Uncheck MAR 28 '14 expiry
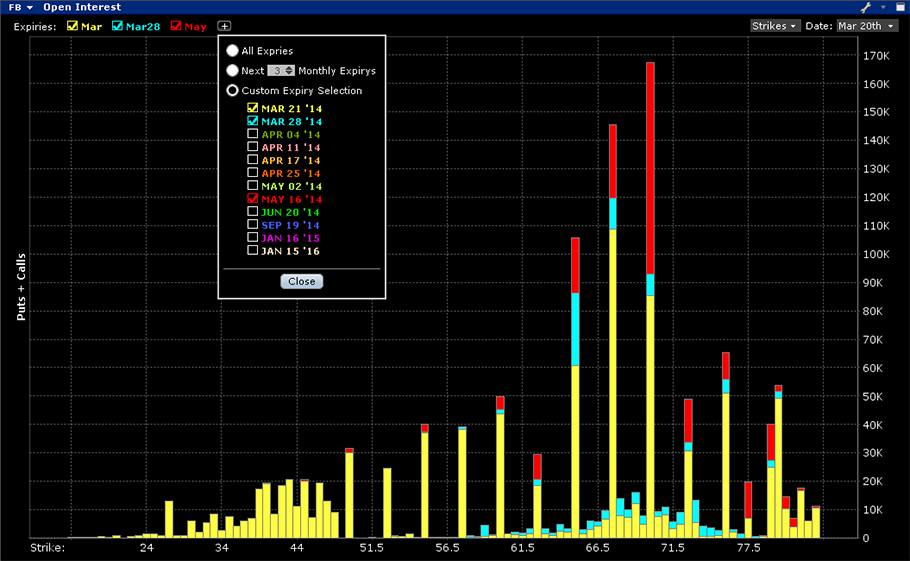Image resolution: width=910 pixels, height=561 pixels. pos(252,121)
